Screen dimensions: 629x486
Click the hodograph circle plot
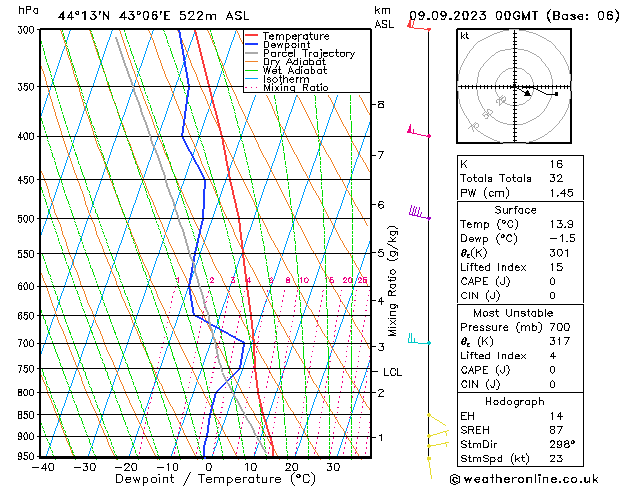pos(514,88)
